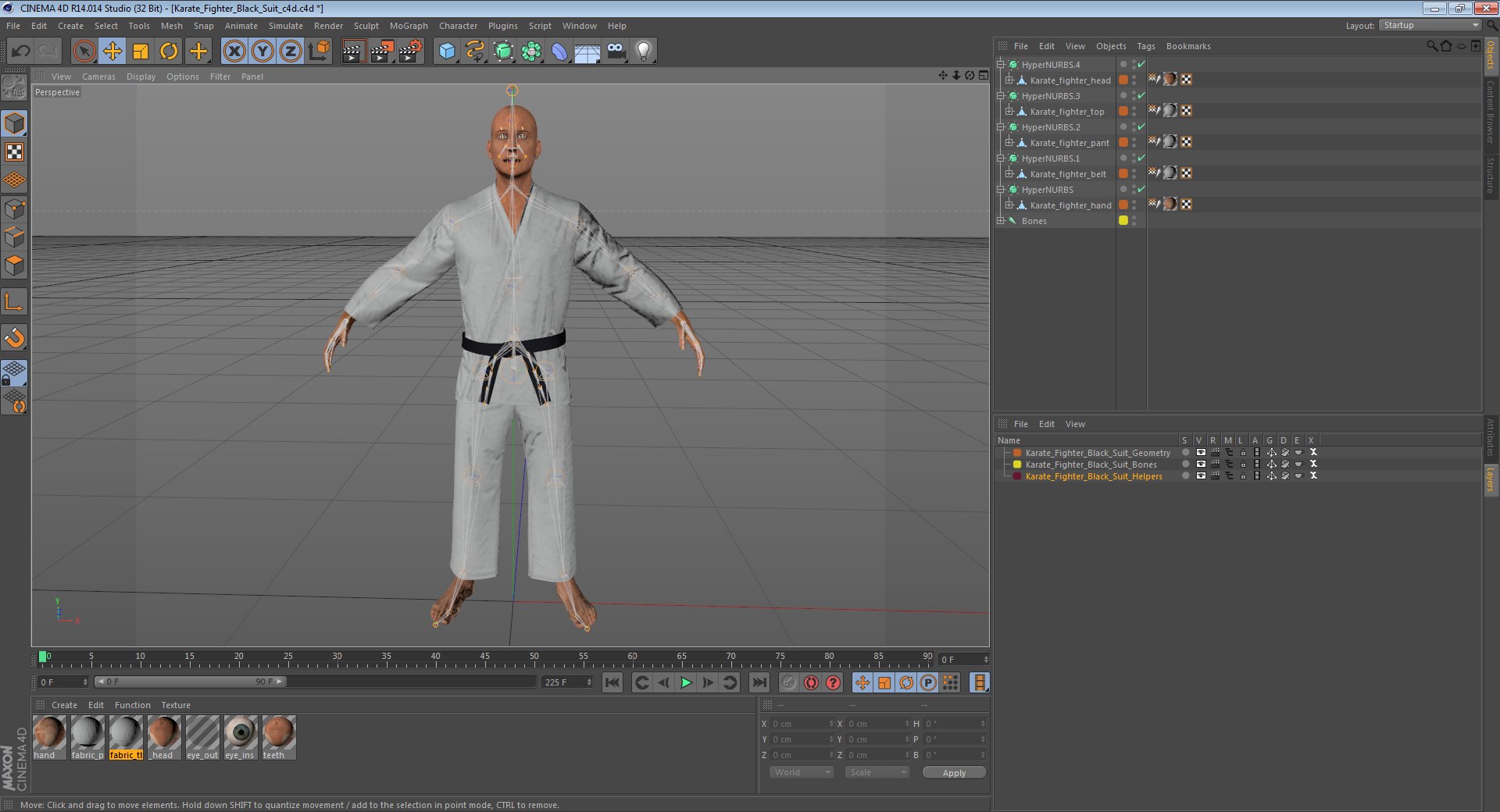Click orange layer swatch of Karate_fighter_top
This screenshot has height=812, width=1500.
click(1123, 111)
